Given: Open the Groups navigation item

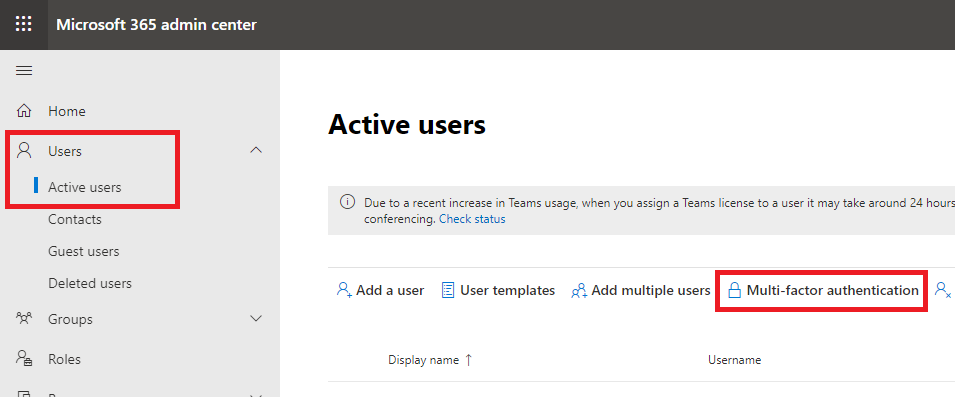Looking at the screenshot, I should (x=70, y=319).
